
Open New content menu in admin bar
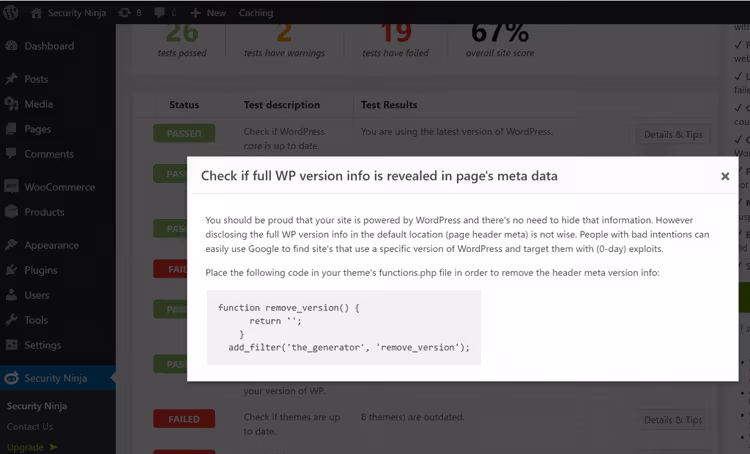point(216,13)
